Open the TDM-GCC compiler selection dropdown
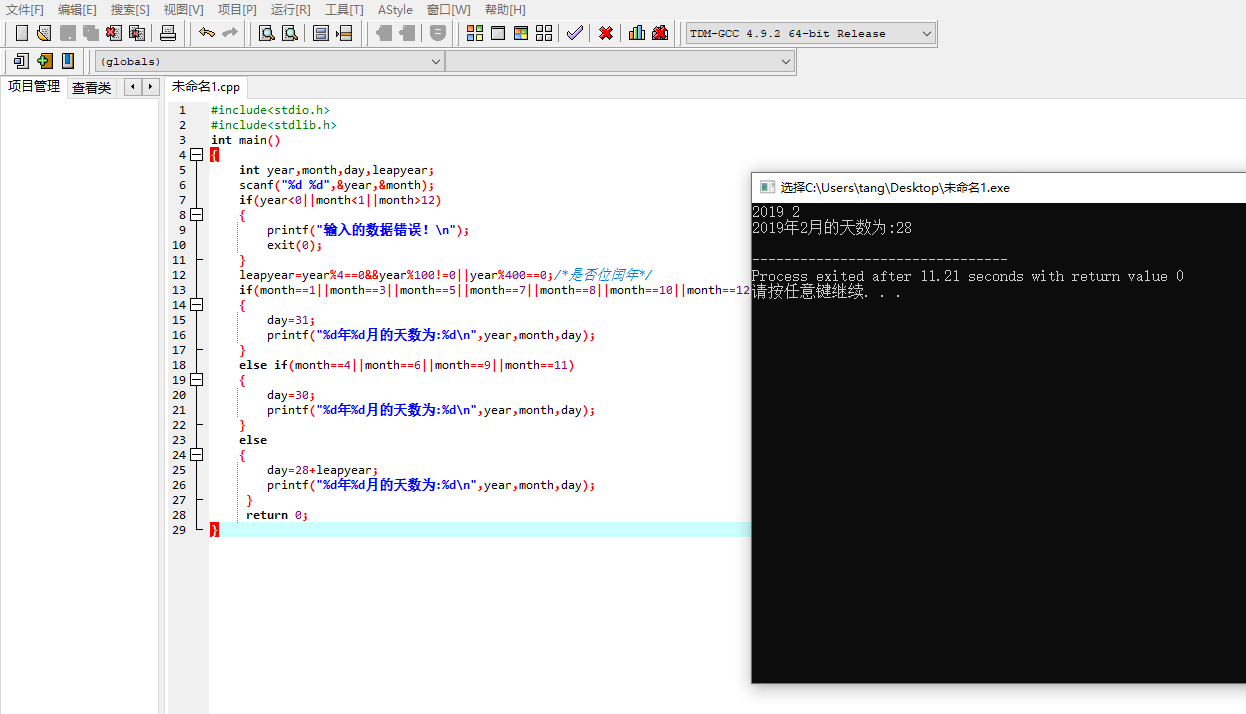The width and height of the screenshot is (1246, 714). tap(926, 33)
